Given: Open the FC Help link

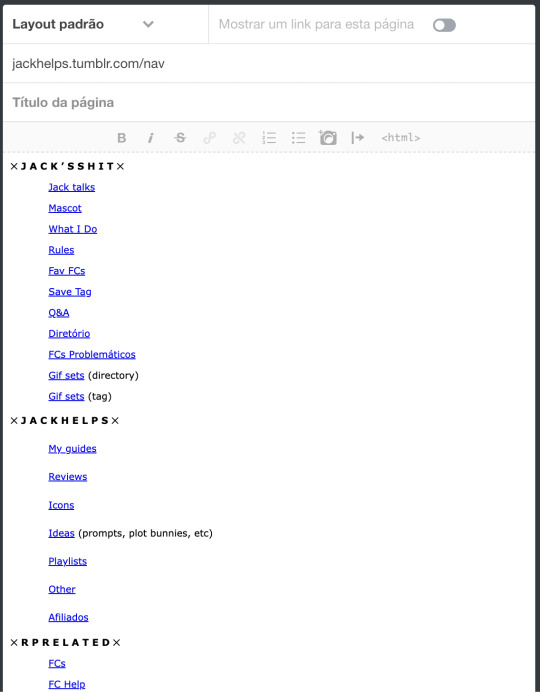Looking at the screenshot, I should pyautogui.click(x=67, y=684).
